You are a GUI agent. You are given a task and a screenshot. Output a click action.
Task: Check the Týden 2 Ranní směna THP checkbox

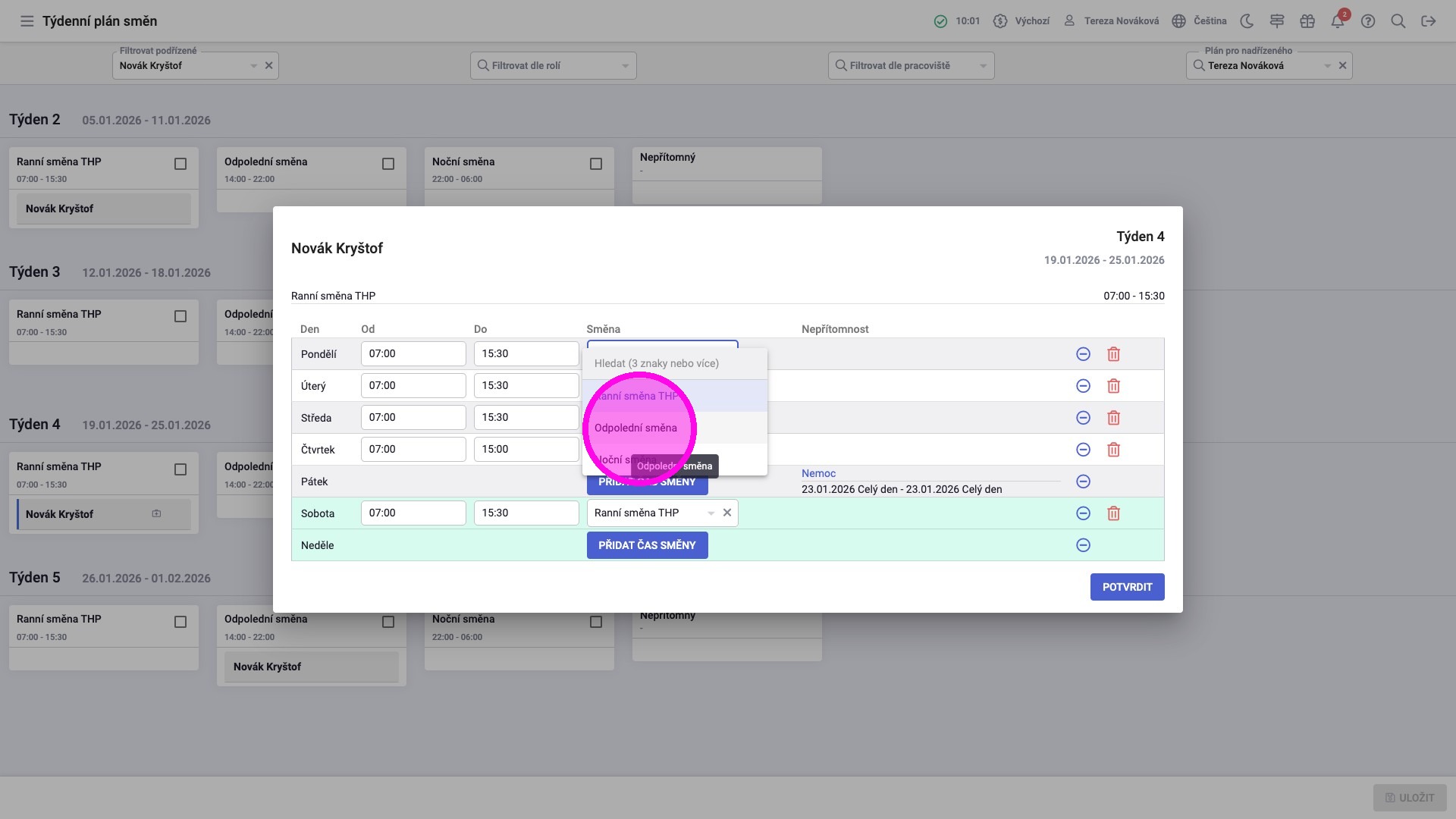point(180,164)
